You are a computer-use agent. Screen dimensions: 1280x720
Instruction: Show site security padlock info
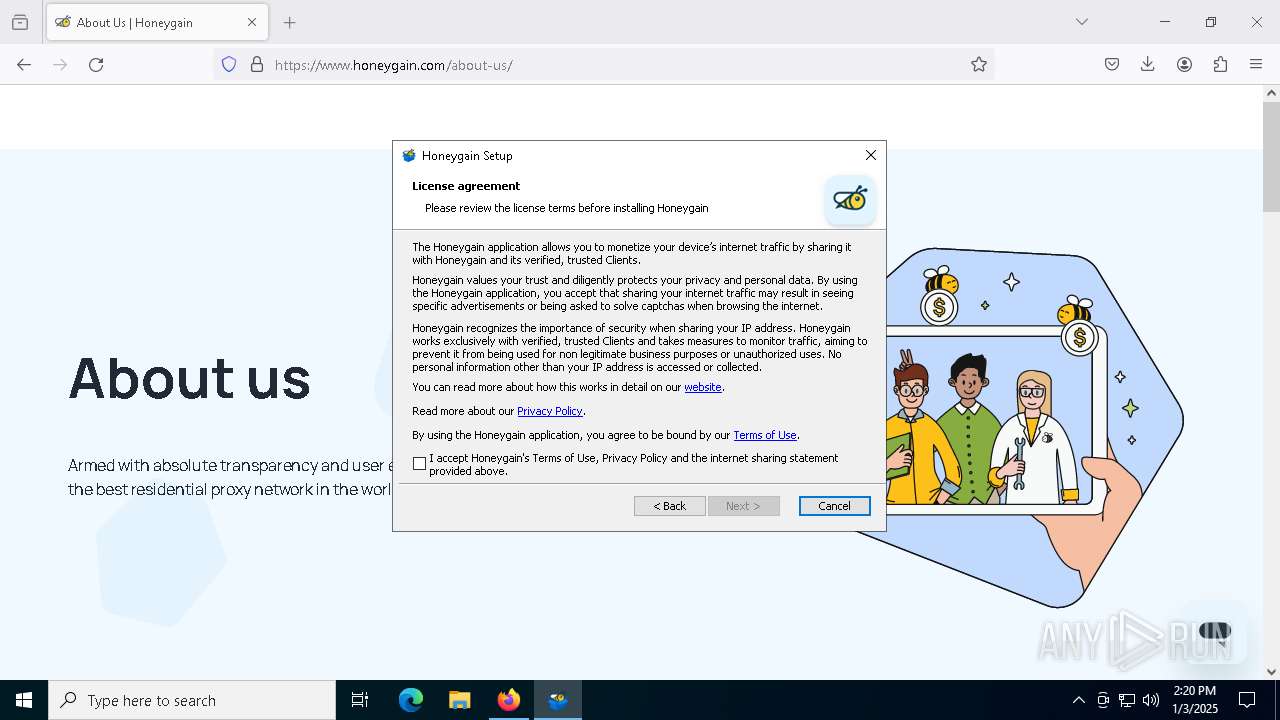click(x=257, y=64)
